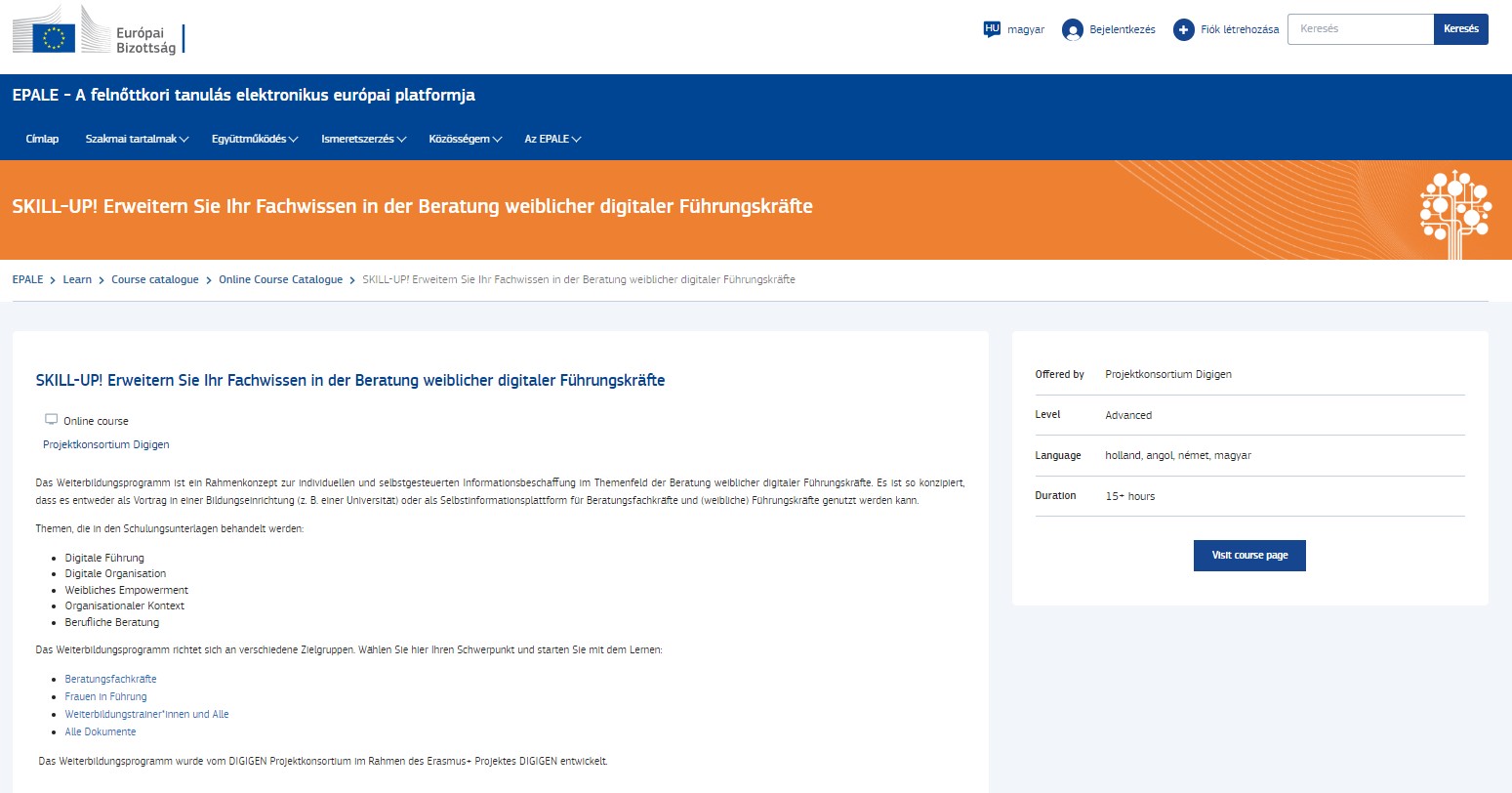This screenshot has width=1512, height=793.
Task: Click the 15+ hours duration value
Action: [1130, 496]
